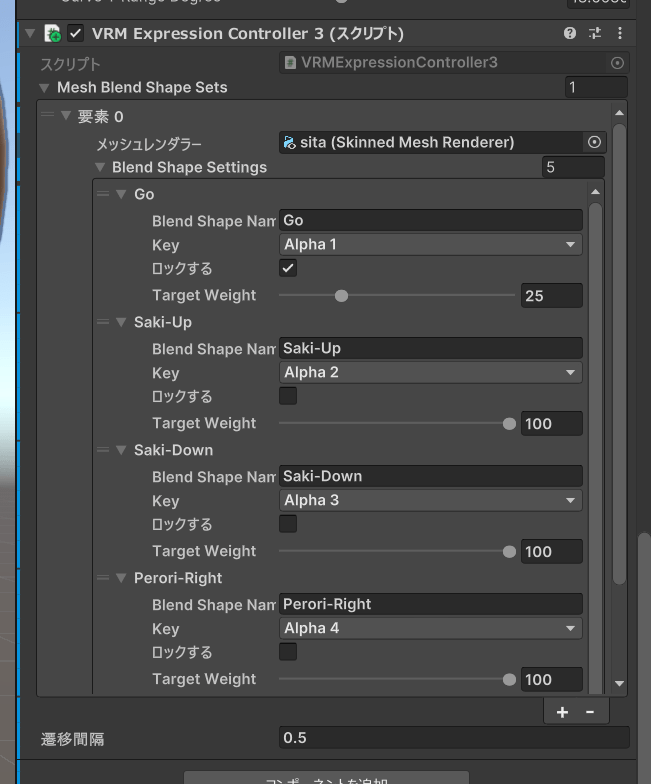Click inner Blend Shape Settings scrollbar thumb
This screenshot has width=651, height=784.
point(595,448)
